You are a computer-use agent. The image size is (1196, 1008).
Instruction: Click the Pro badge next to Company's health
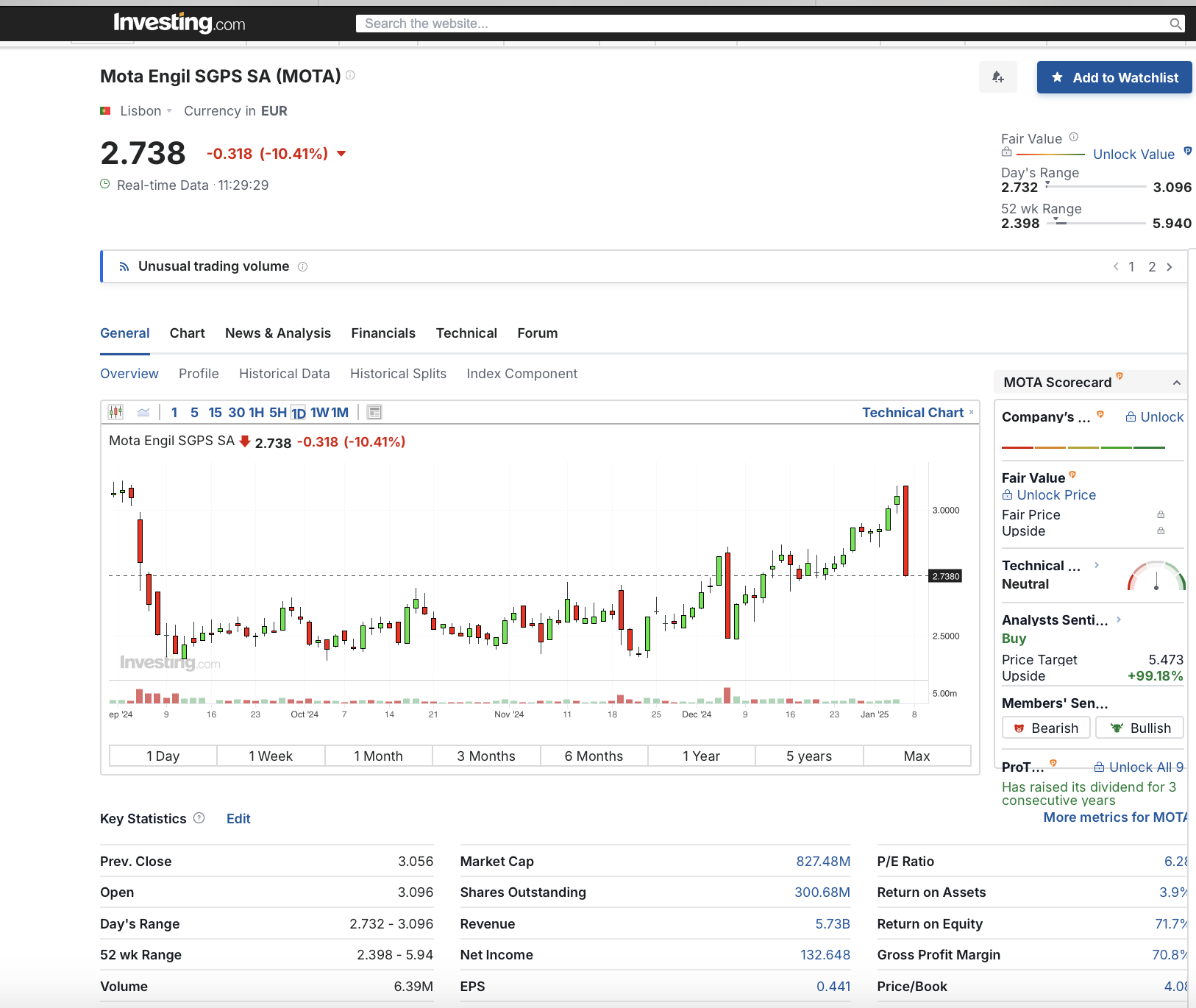point(1100,414)
